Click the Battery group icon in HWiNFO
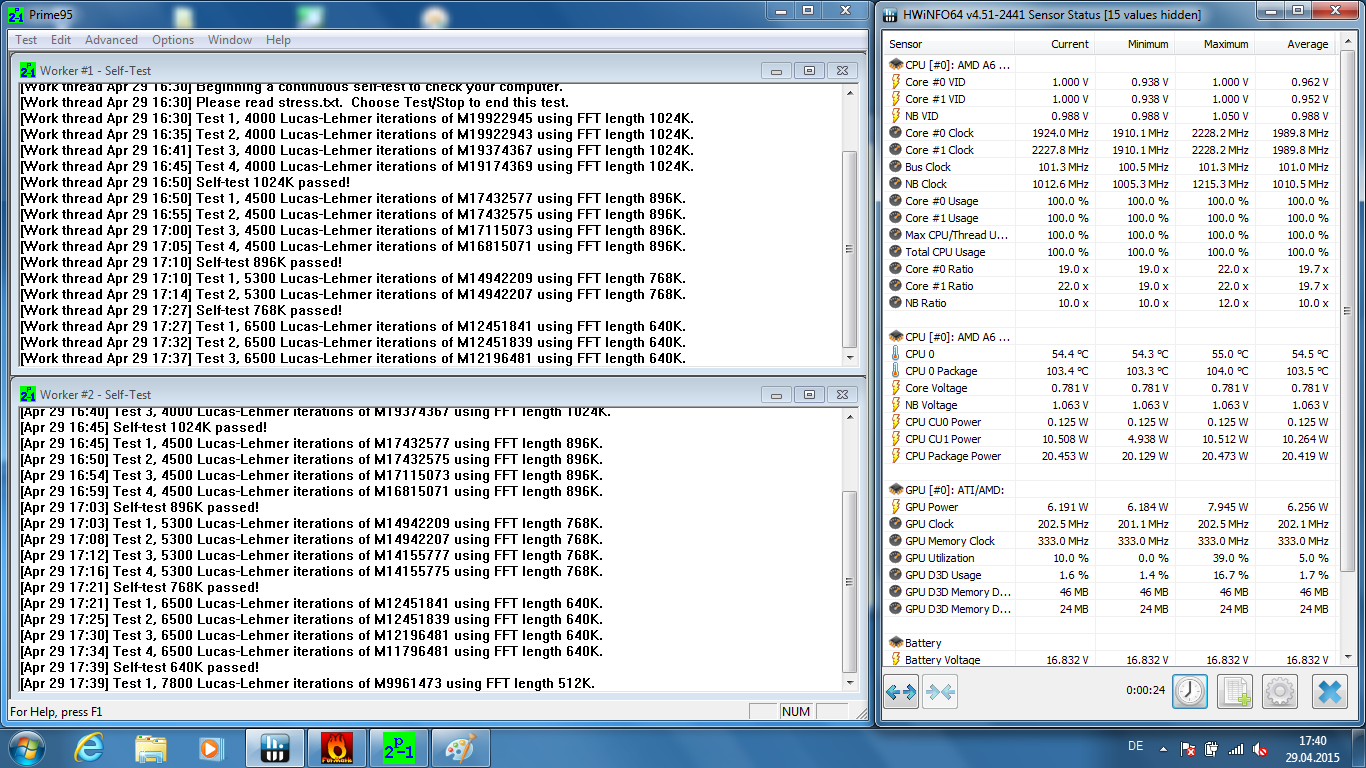This screenshot has height=768, width=1366. [x=895, y=643]
